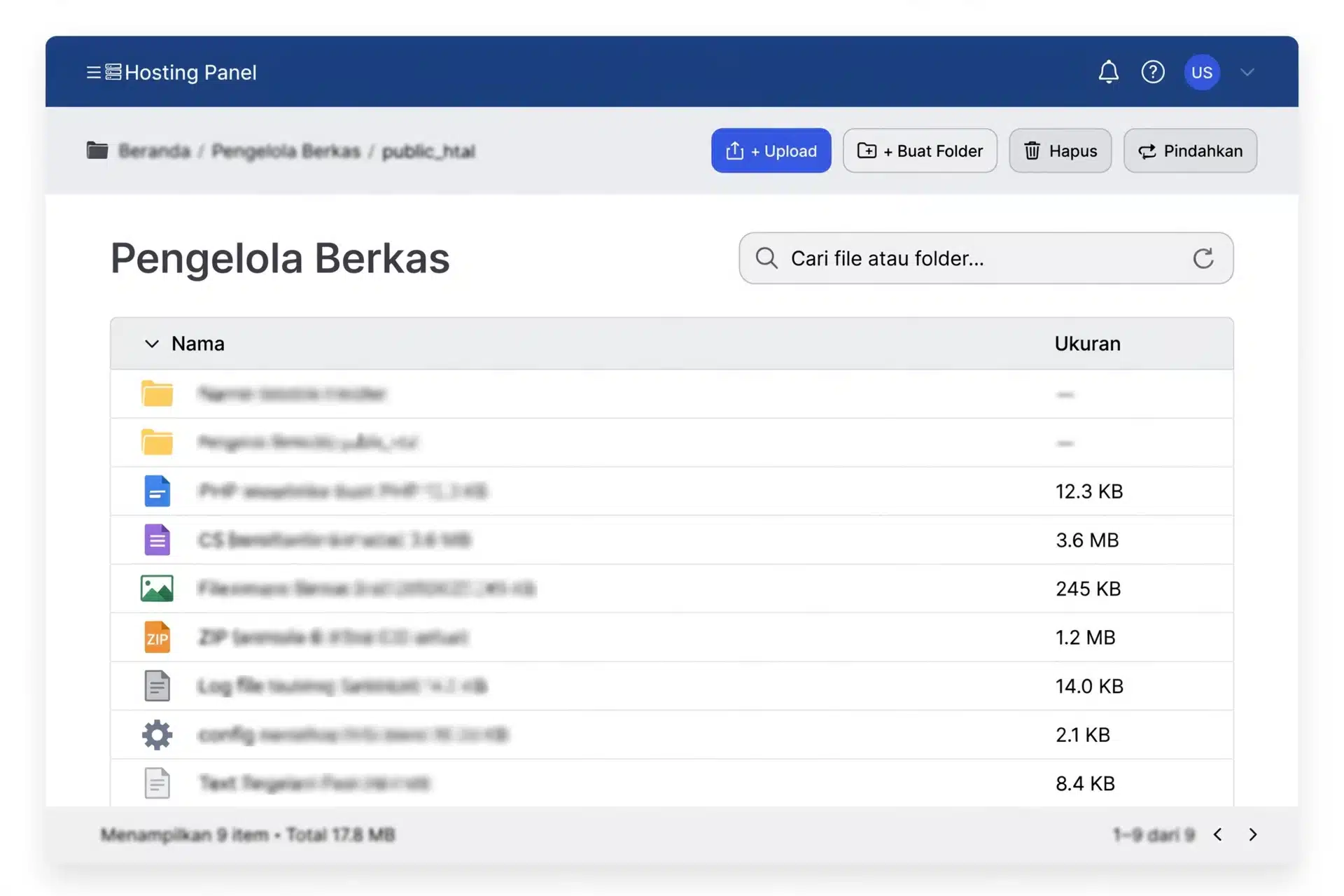This screenshot has height=896, width=1344.
Task: Toggle sort chevron beside Nama
Action: (x=151, y=344)
